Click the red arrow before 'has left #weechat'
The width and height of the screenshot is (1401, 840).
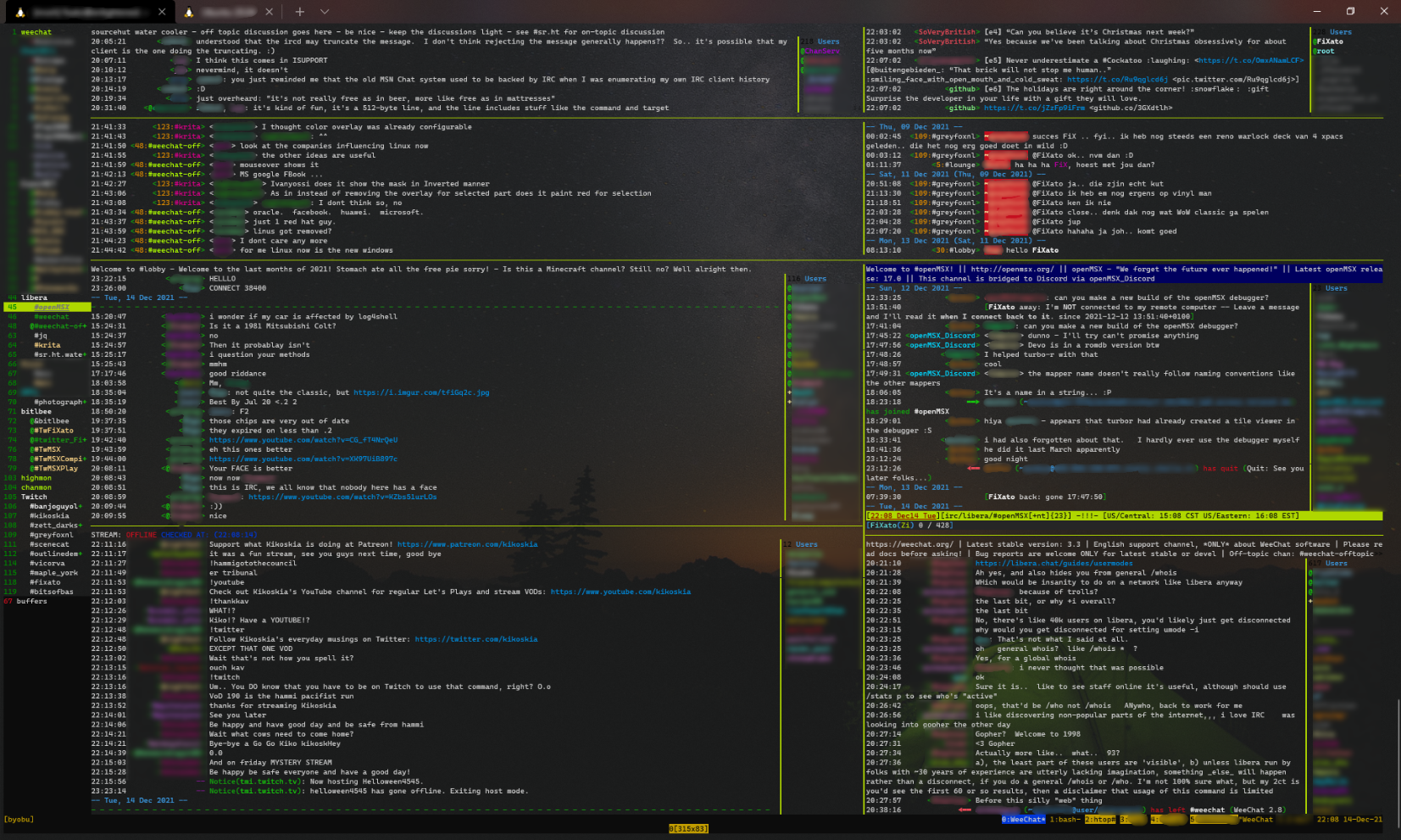964,809
